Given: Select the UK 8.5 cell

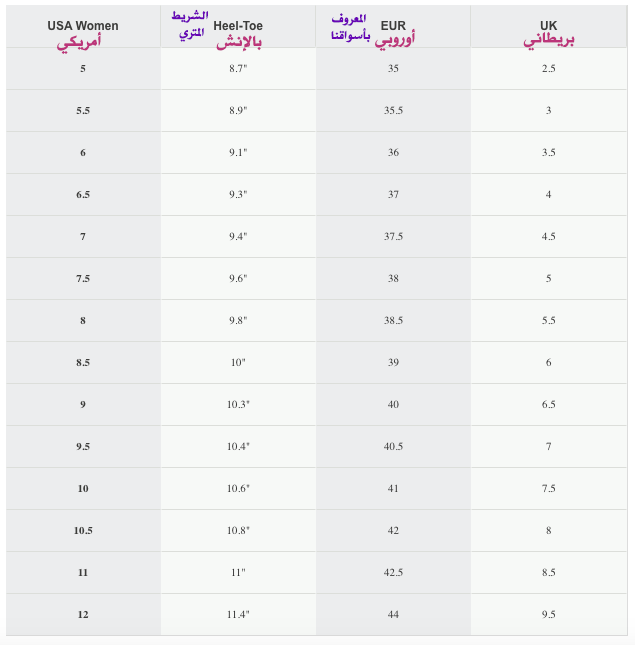Looking at the screenshot, I should pyautogui.click(x=549, y=572).
